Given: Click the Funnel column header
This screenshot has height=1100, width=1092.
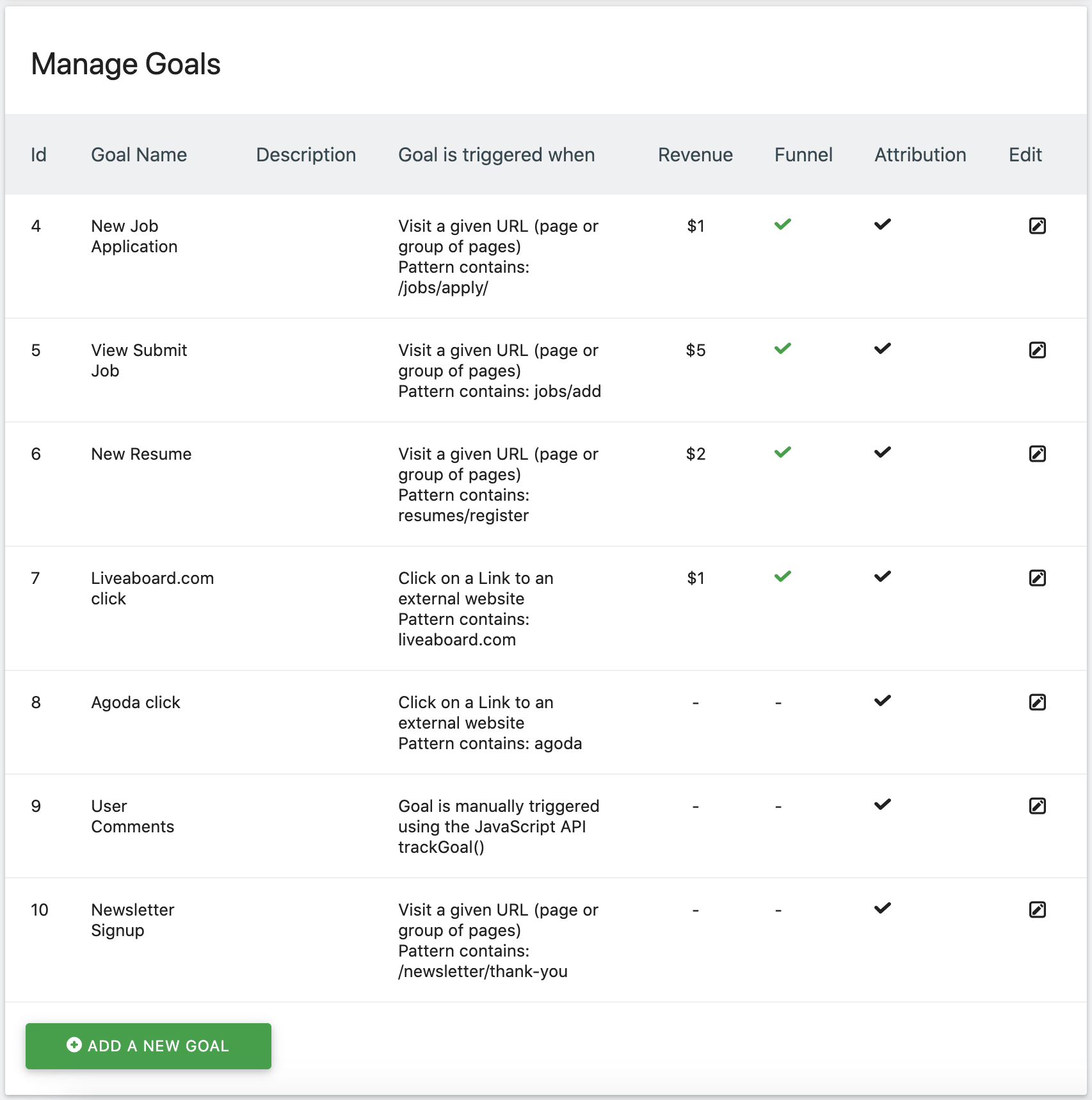Looking at the screenshot, I should [x=803, y=155].
